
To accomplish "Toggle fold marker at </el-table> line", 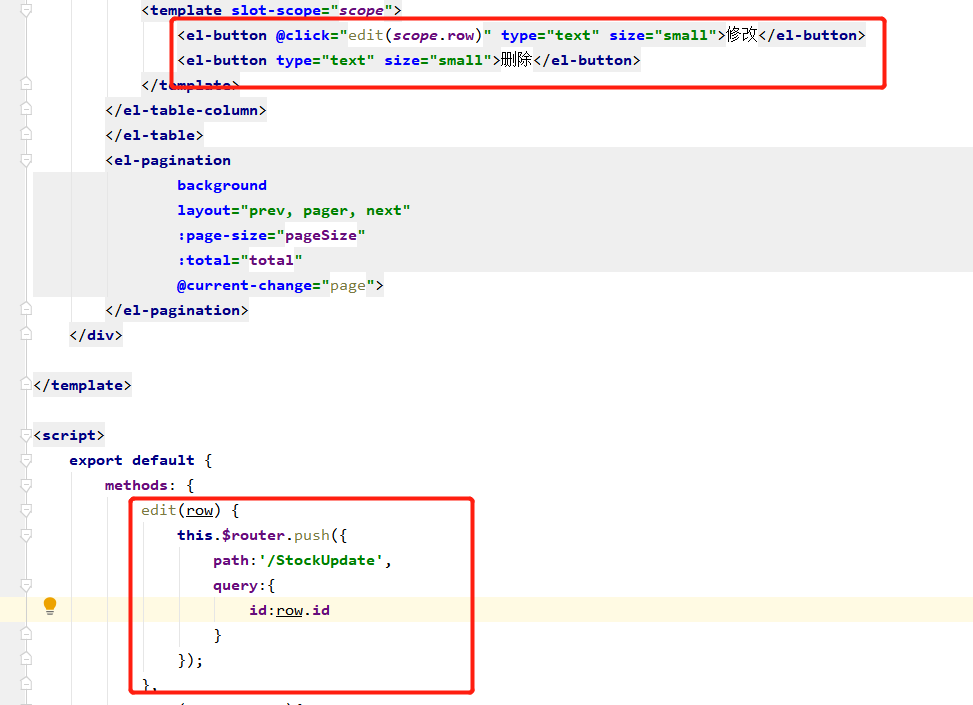I will 26,133.
